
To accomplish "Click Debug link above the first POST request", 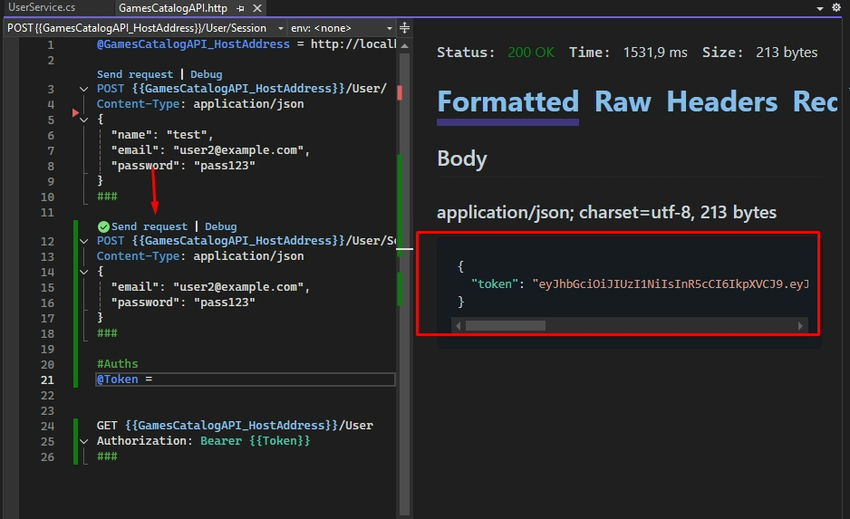I will click(x=206, y=74).
